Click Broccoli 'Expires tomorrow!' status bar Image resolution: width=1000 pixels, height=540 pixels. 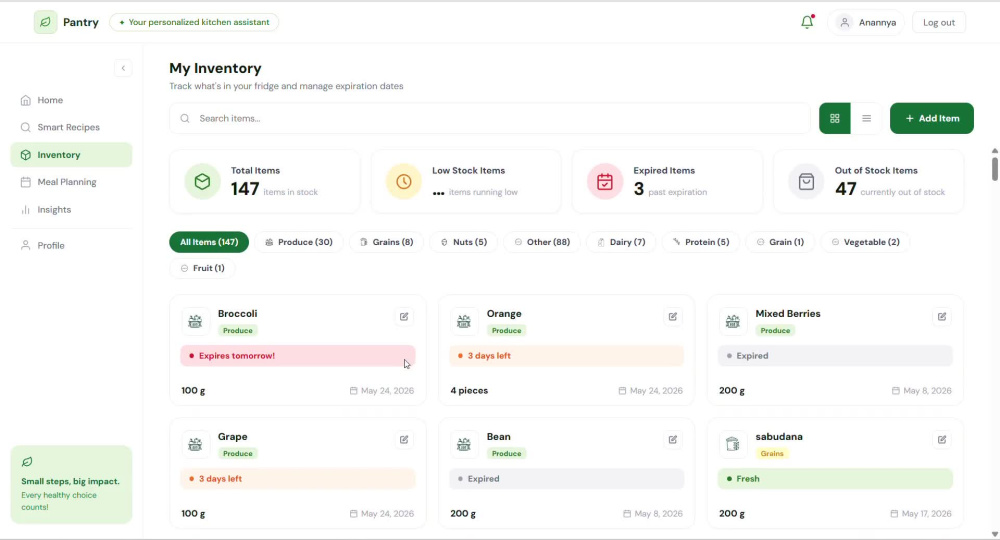(298, 356)
